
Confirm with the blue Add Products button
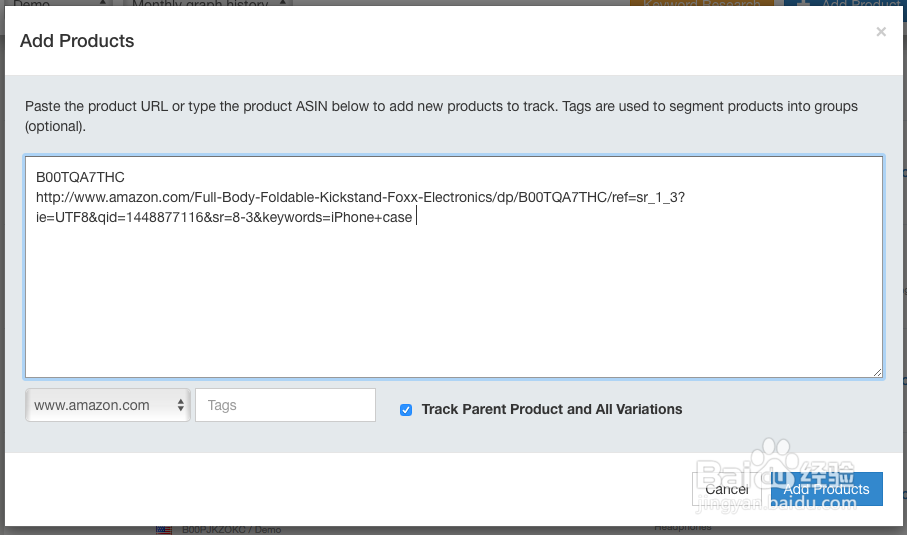coord(827,489)
